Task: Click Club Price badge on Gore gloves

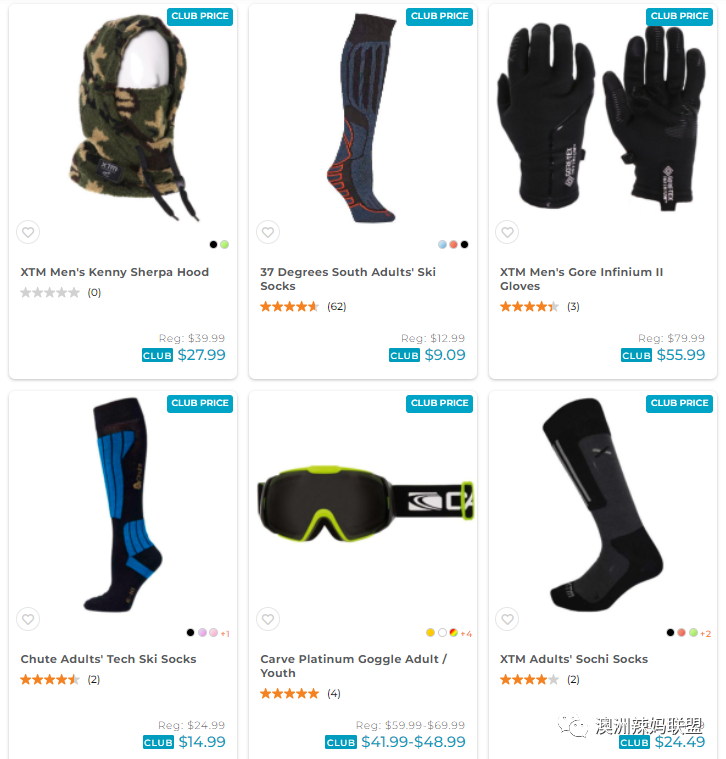Action: click(679, 16)
